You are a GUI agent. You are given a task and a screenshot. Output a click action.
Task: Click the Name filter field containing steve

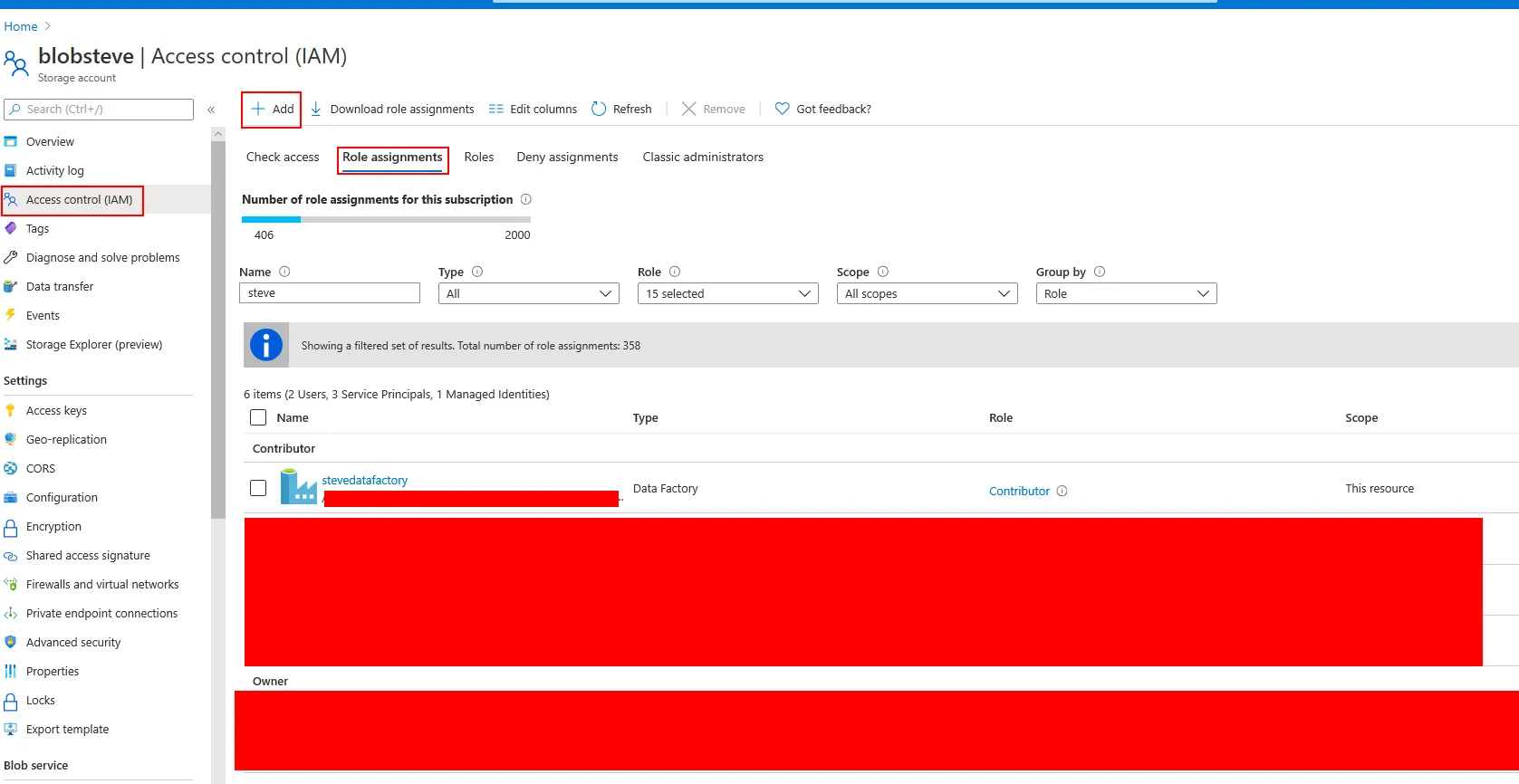coord(330,293)
